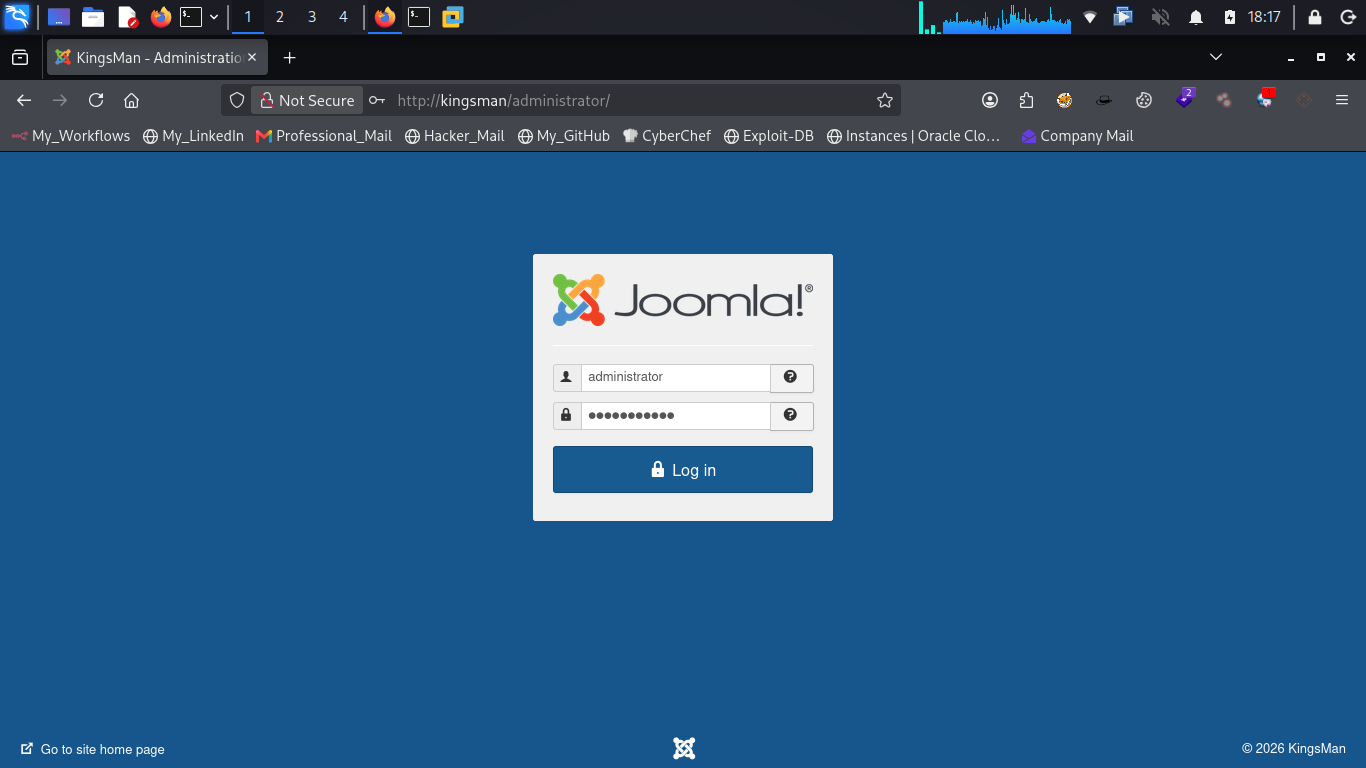Switch to workspace 3
The height and width of the screenshot is (768, 1366).
312,17
